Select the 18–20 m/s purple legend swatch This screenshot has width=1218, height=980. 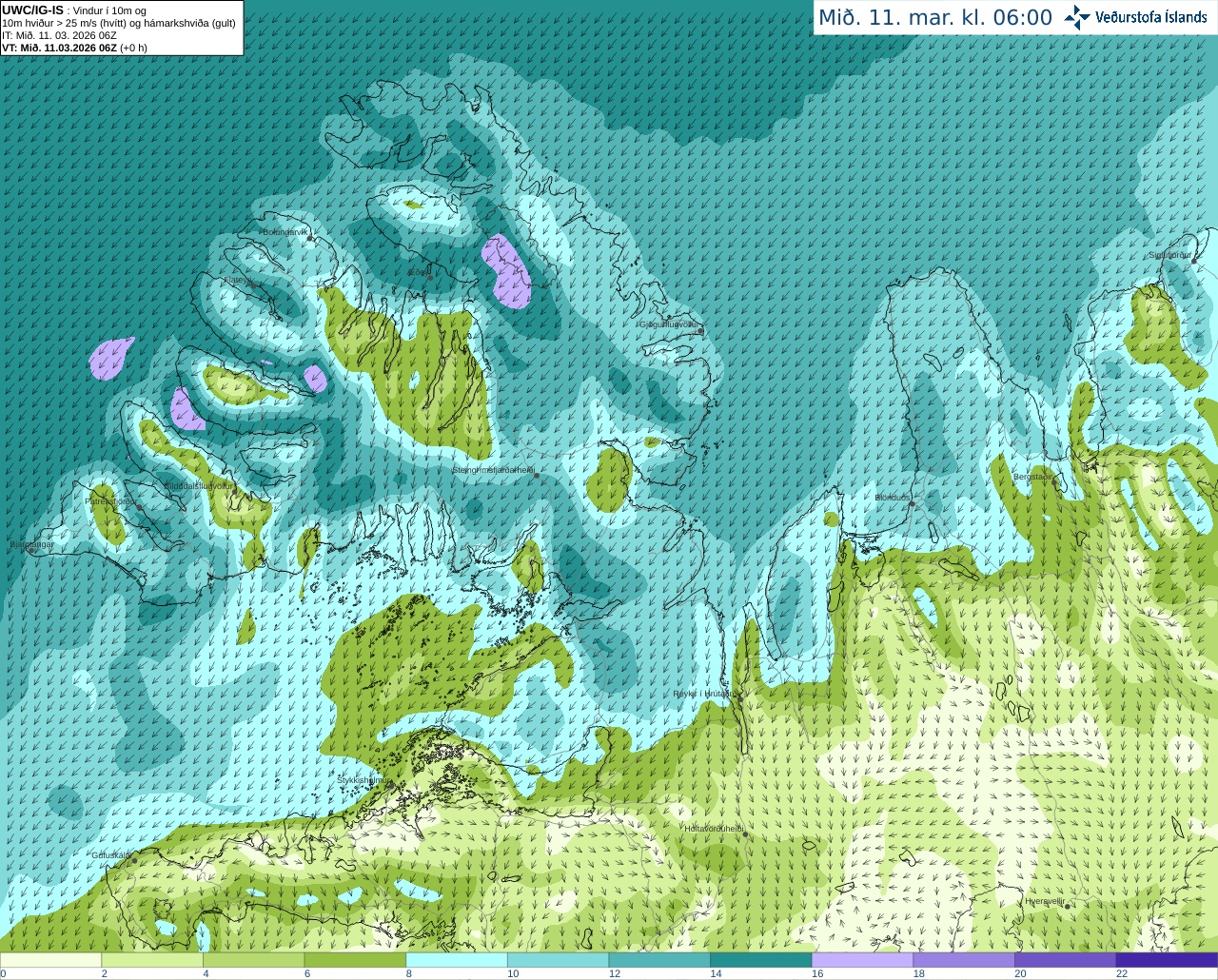pyautogui.click(x=964, y=960)
